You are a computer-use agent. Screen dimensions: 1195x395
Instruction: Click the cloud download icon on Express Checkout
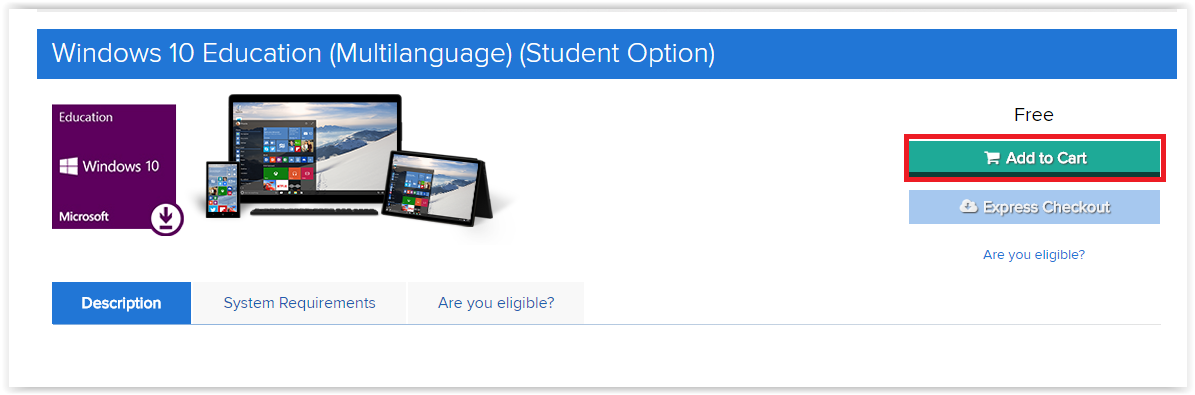click(969, 207)
